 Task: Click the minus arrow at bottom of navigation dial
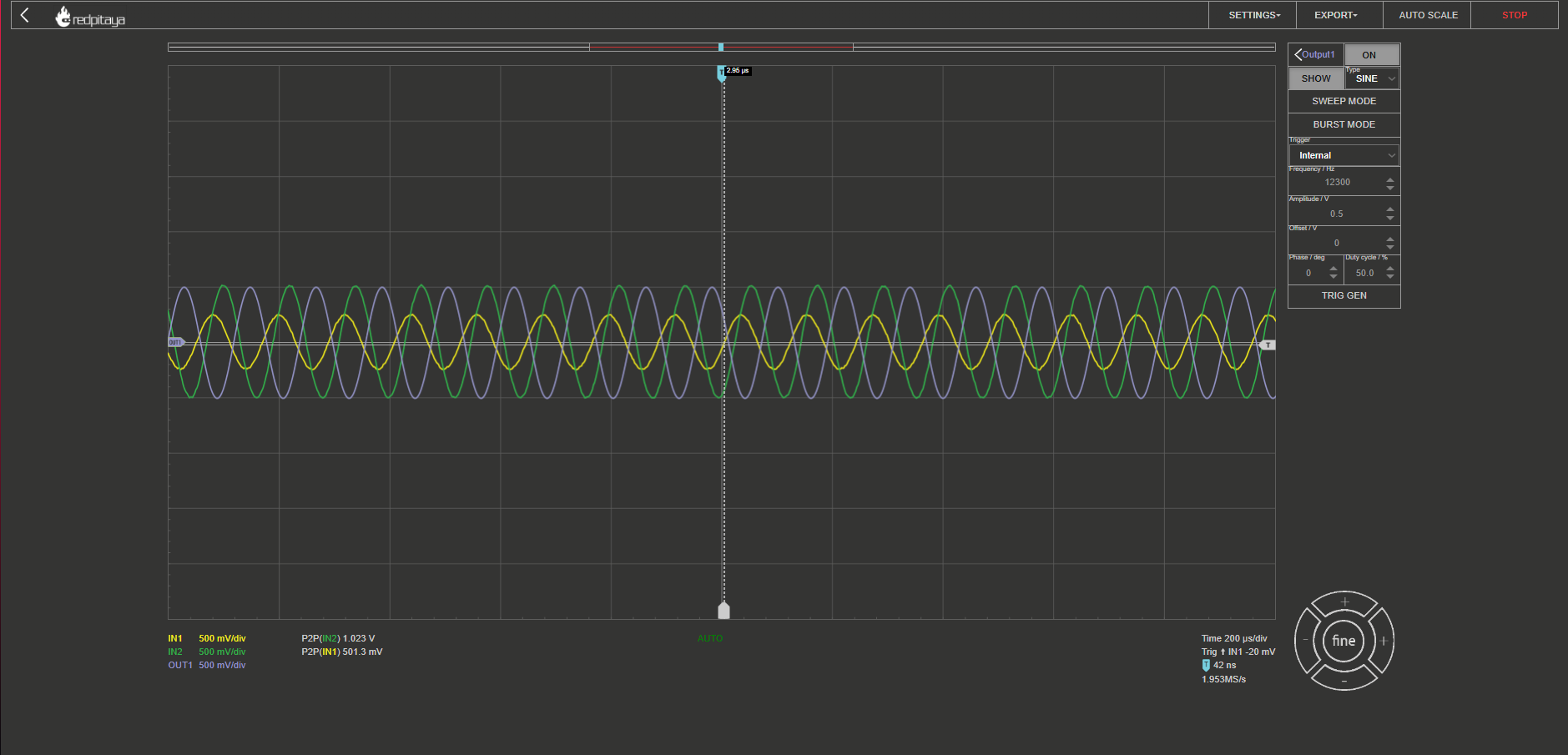[1344, 681]
